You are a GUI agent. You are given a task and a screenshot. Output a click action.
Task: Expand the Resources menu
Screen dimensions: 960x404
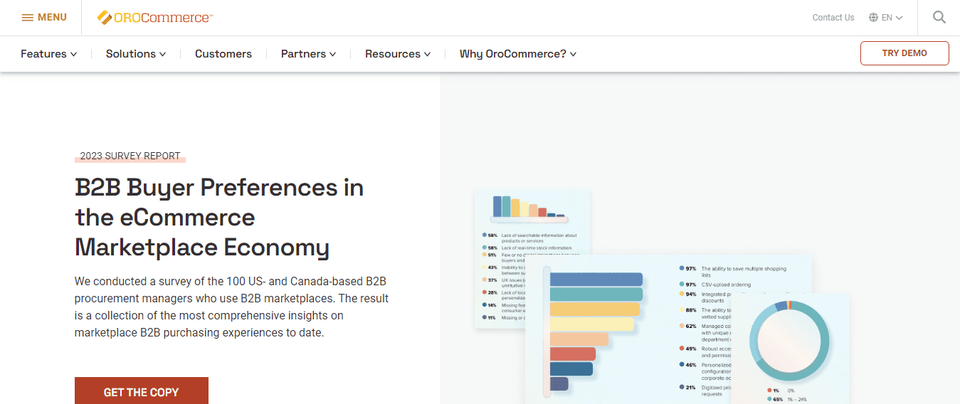pyautogui.click(x=398, y=54)
